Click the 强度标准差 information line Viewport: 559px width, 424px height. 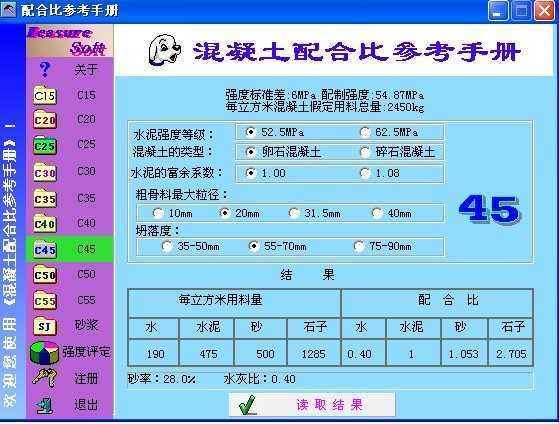point(324,95)
